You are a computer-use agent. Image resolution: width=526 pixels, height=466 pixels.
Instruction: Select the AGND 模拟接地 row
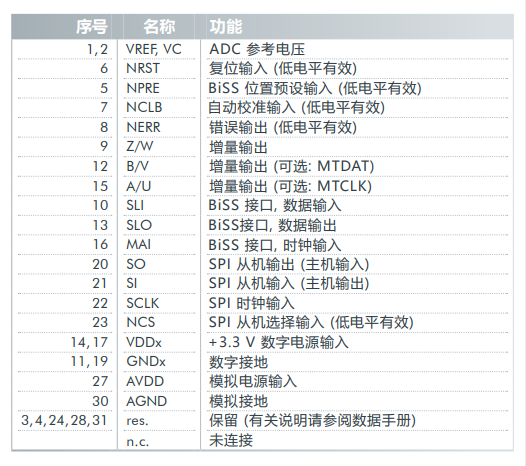tap(263, 401)
